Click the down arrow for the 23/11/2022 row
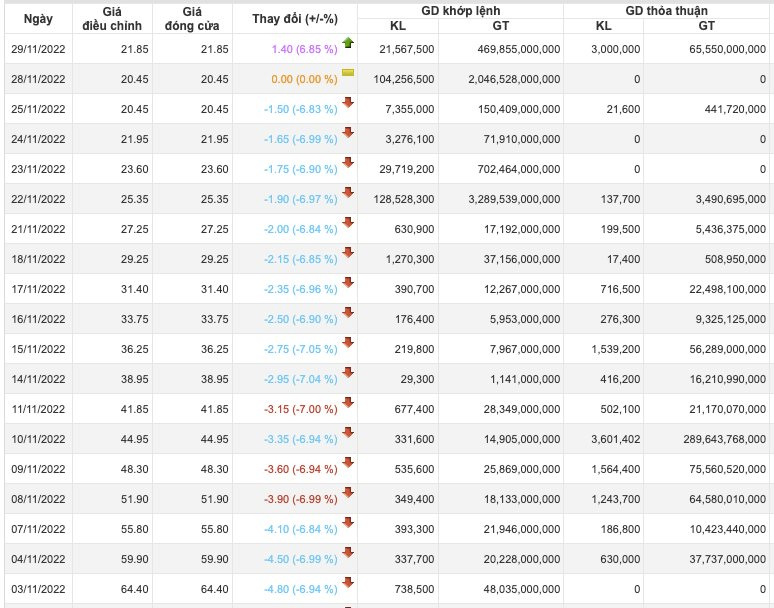Image resolution: width=774 pixels, height=608 pixels. (348, 163)
